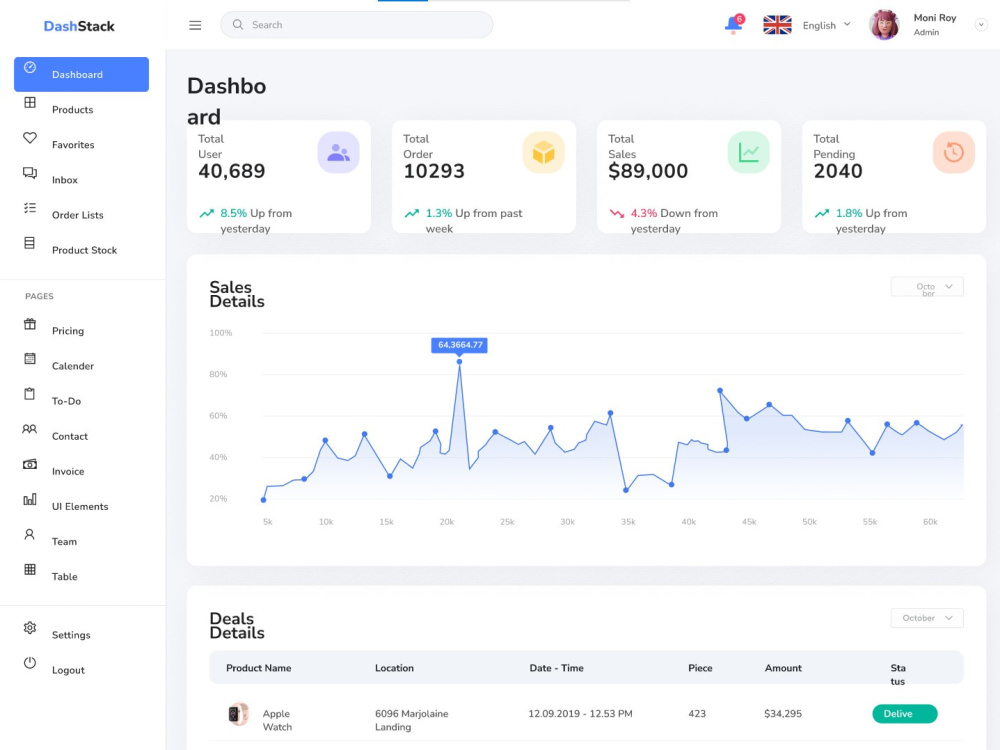This screenshot has width=1000, height=750.
Task: Click the Product Stock icon
Action: [29, 242]
